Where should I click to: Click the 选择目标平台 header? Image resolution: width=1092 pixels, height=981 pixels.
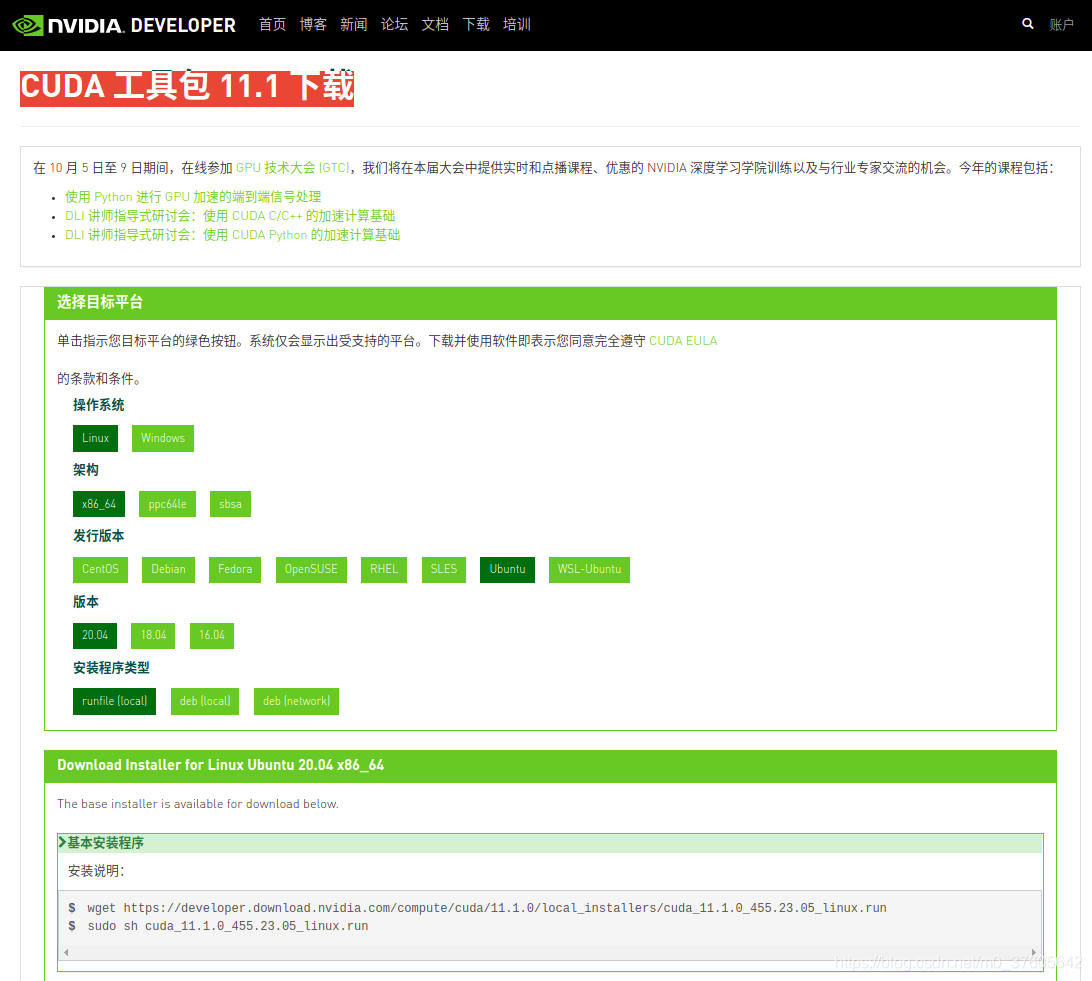(x=550, y=303)
